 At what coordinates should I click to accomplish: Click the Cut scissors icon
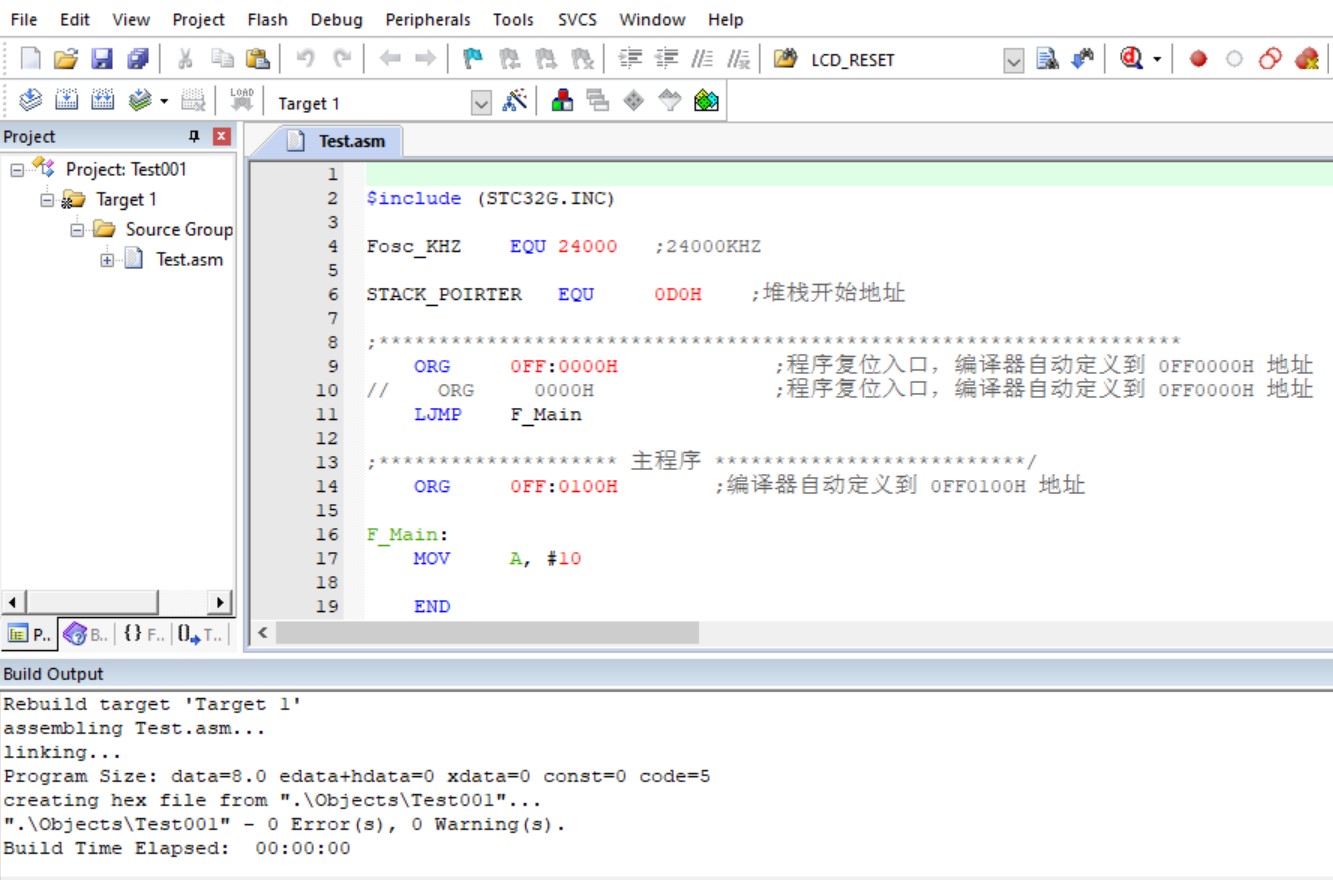coord(185,59)
